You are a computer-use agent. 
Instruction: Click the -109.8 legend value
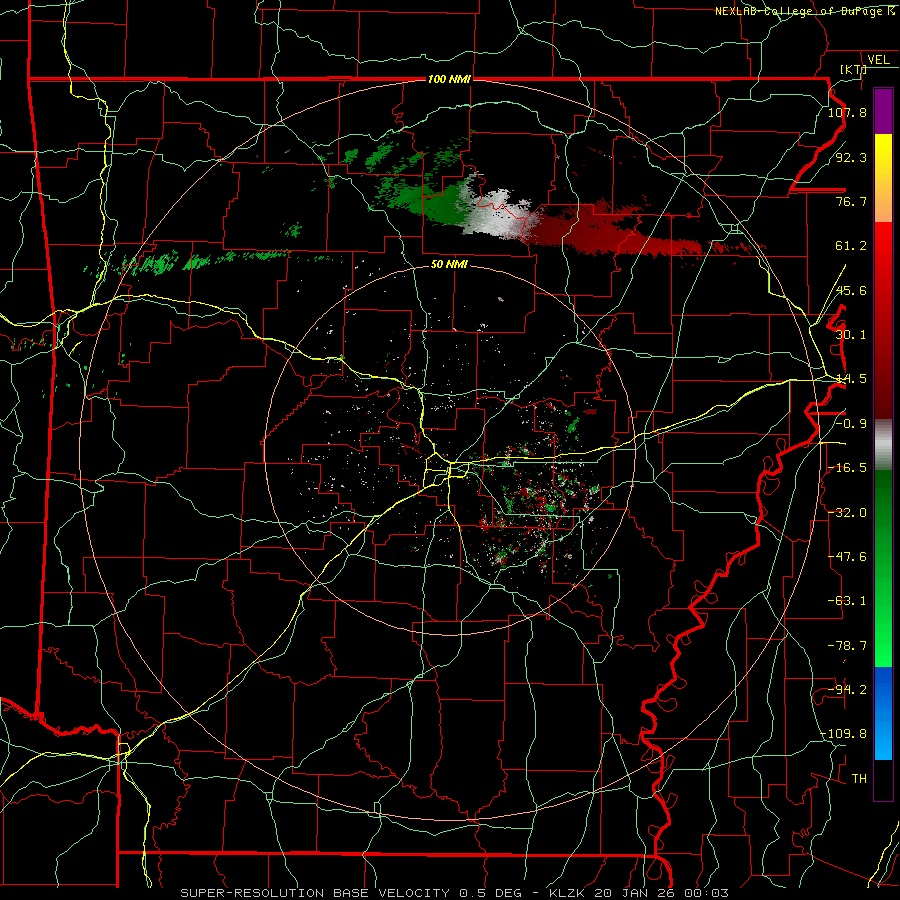coord(844,734)
